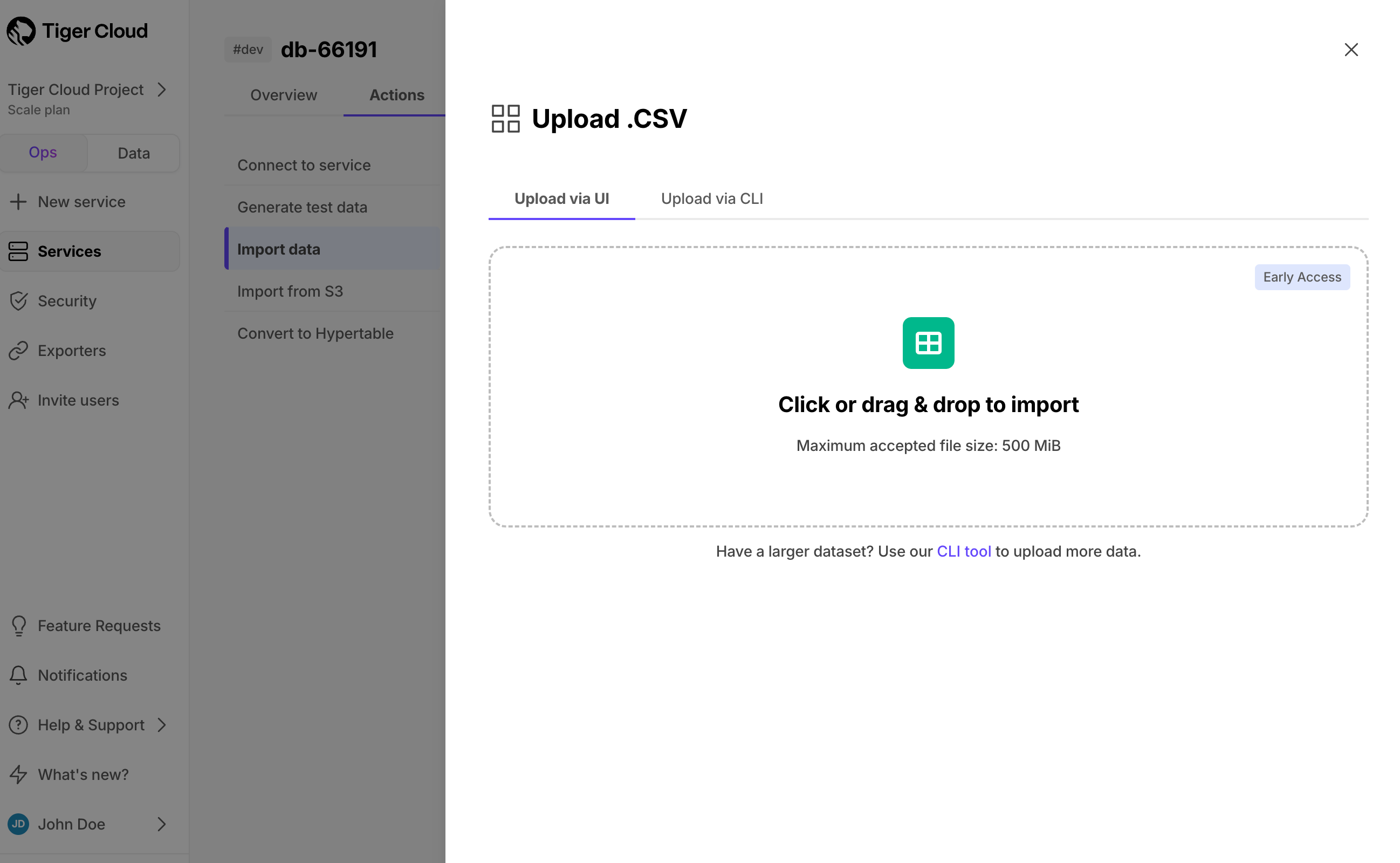Viewport: 1400px width, 863px height.
Task: Click the What's new lightning icon
Action: click(19, 775)
